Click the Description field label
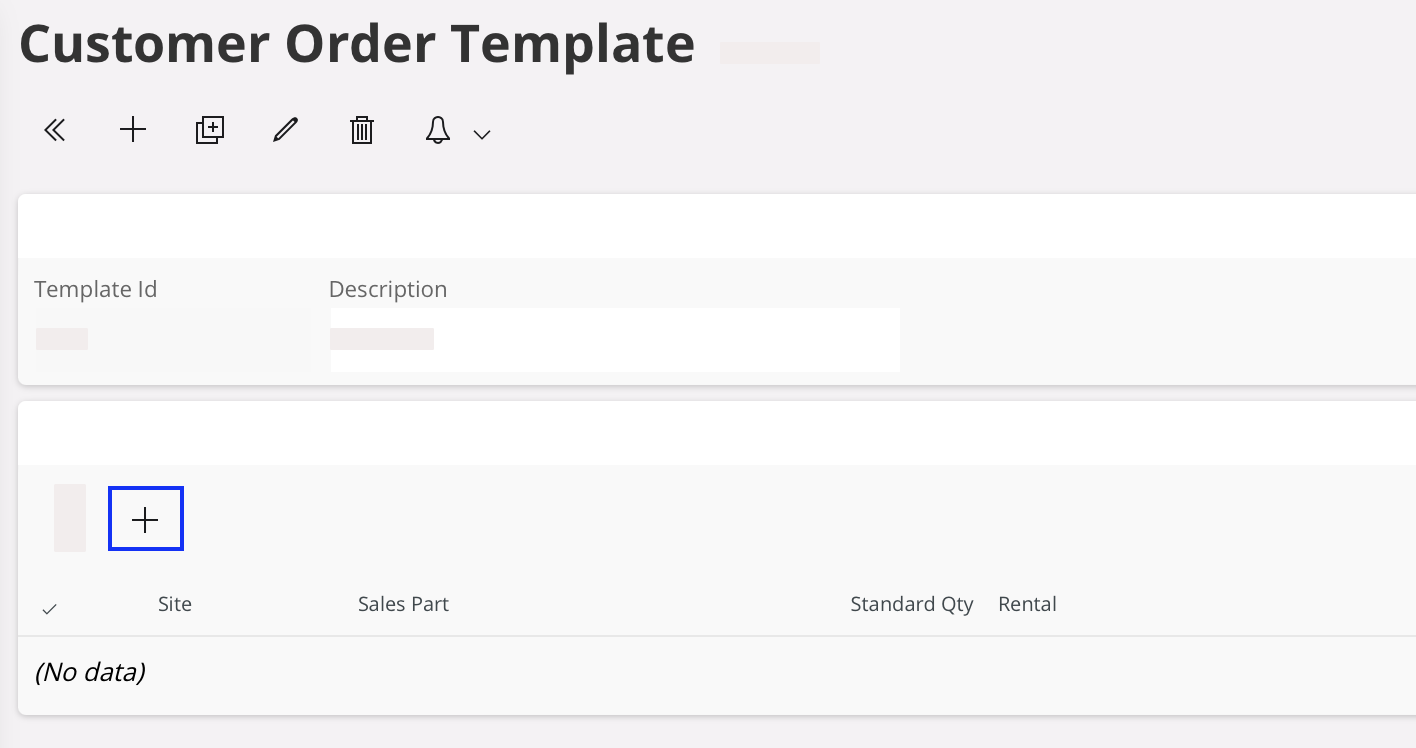Screen dimensions: 1416x748 pyautogui.click(x=388, y=289)
